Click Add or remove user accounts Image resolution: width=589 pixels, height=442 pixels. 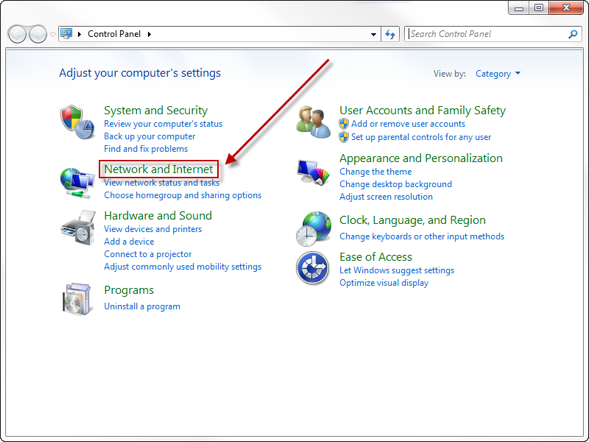[408, 124]
